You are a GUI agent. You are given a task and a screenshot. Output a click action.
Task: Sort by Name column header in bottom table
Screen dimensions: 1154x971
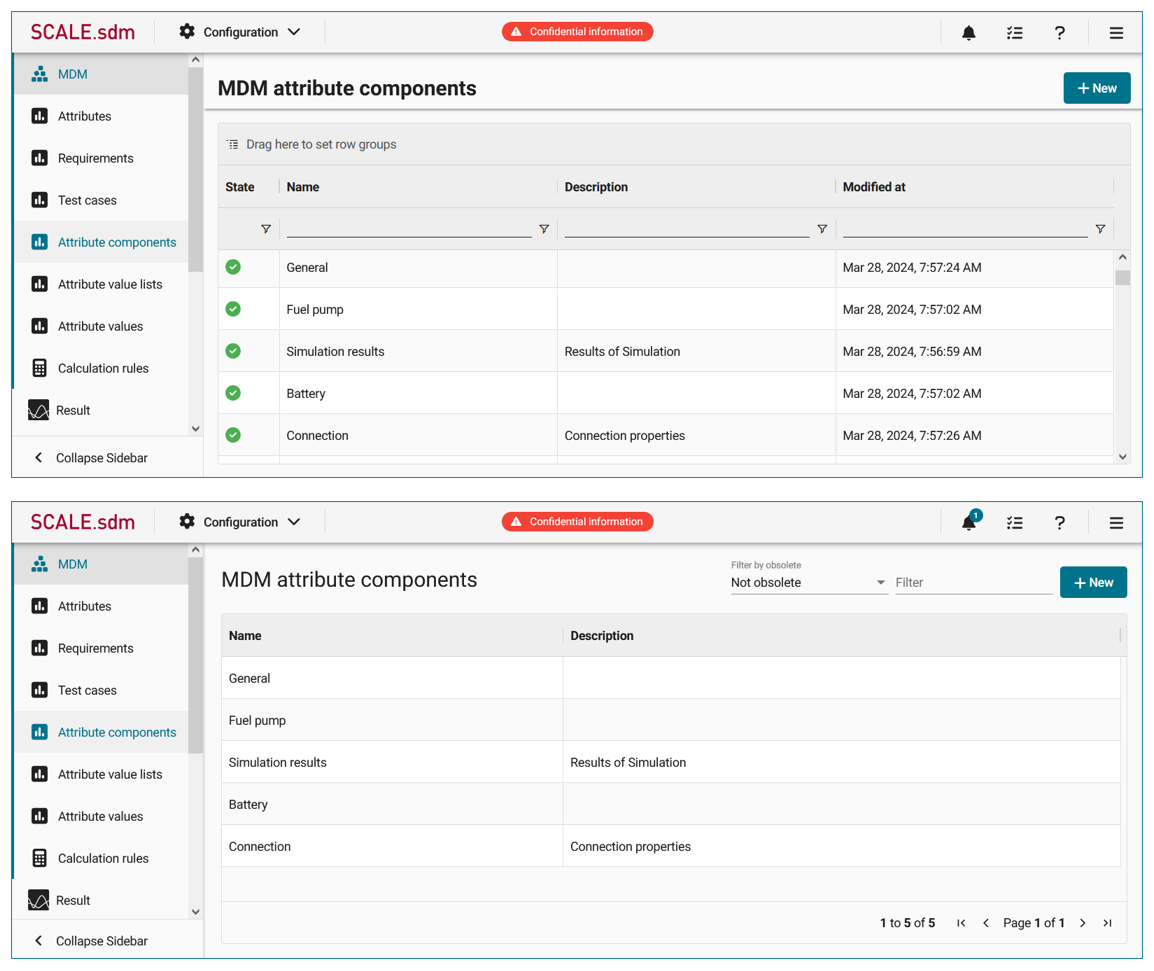[x=245, y=635]
